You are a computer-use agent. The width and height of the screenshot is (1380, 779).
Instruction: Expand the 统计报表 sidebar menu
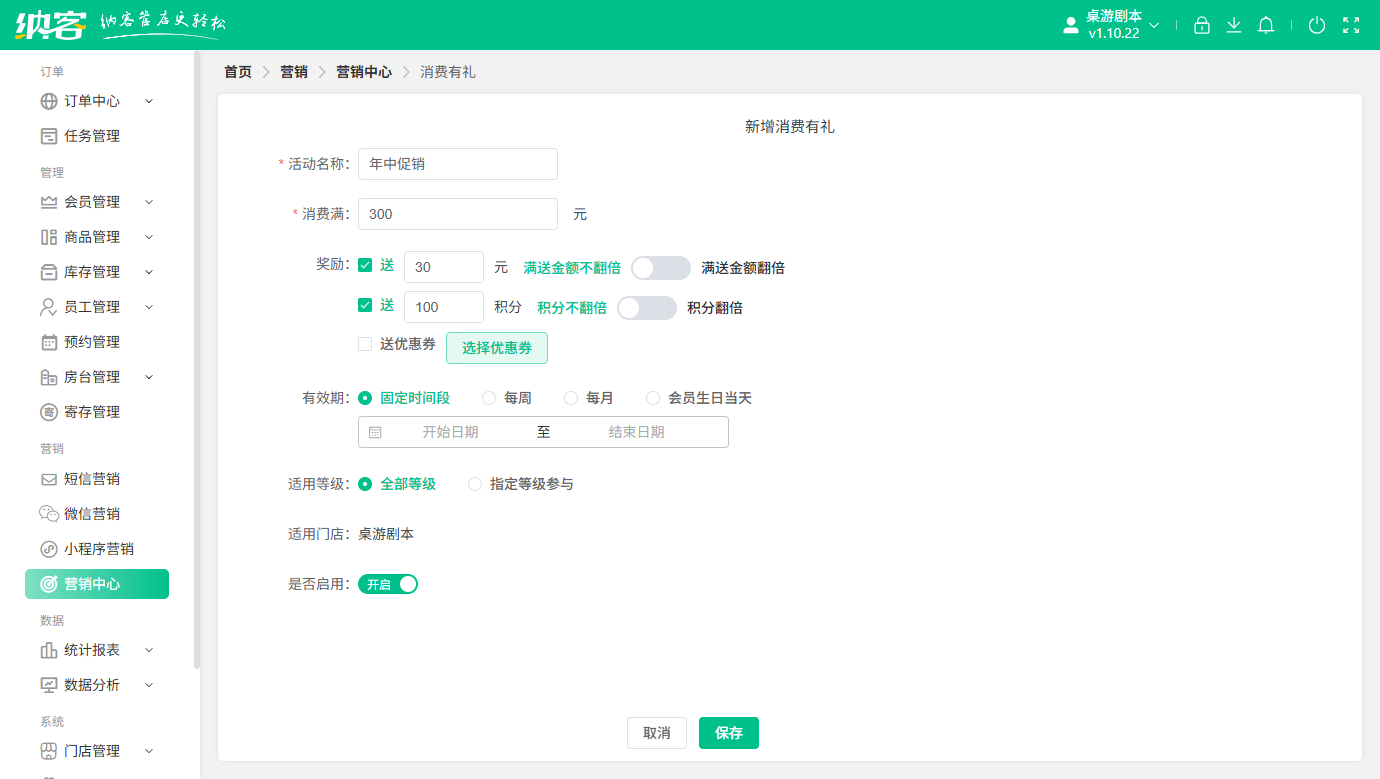pyautogui.click(x=89, y=649)
